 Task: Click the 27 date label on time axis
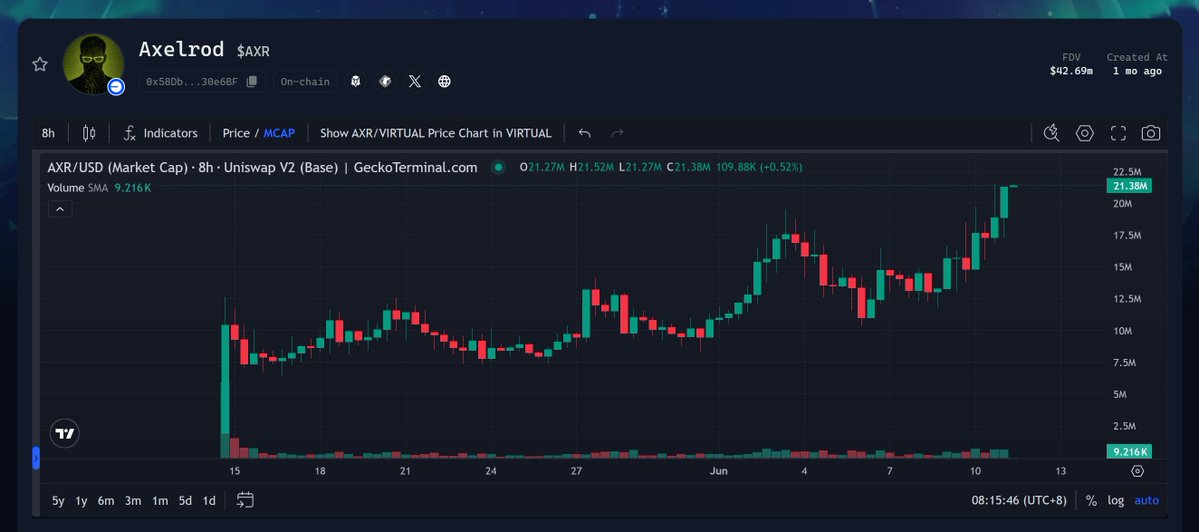click(576, 471)
